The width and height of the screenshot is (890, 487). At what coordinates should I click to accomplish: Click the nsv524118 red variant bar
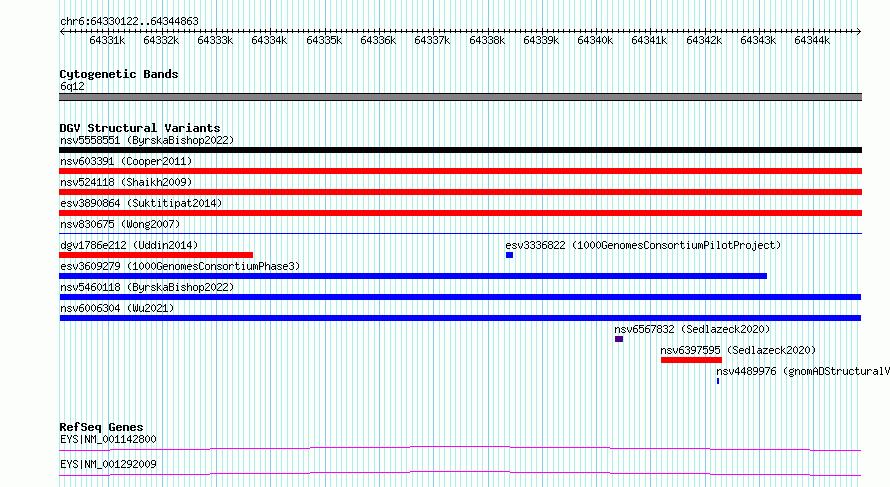click(x=460, y=192)
